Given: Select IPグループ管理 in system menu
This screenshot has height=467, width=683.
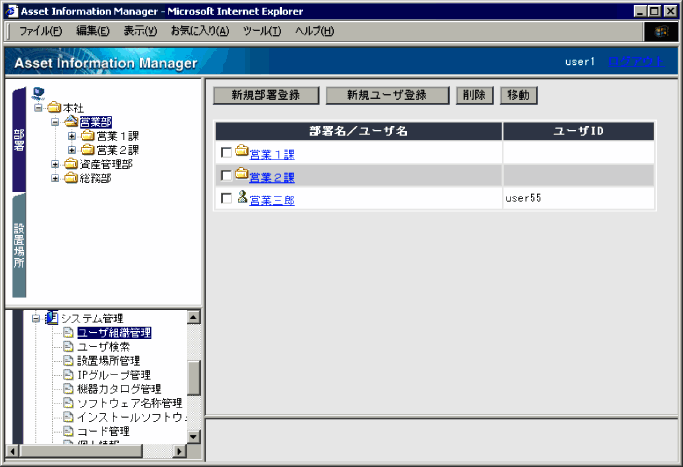Looking at the screenshot, I should click(x=114, y=375).
